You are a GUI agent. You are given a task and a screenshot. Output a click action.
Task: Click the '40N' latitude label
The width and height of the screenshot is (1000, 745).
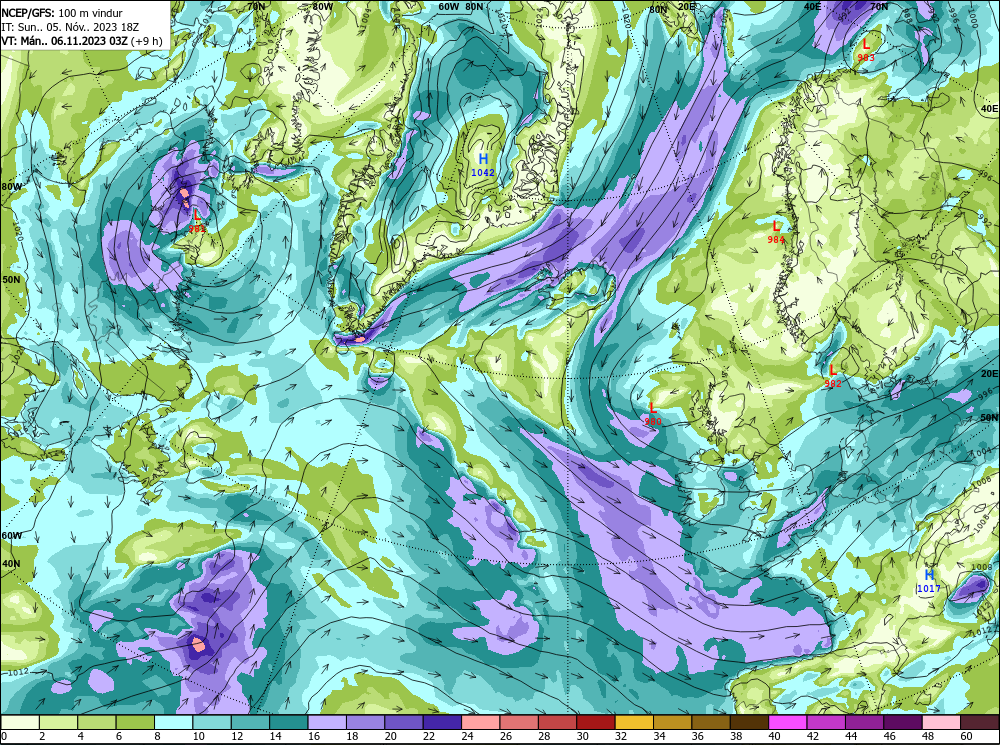tap(11, 564)
